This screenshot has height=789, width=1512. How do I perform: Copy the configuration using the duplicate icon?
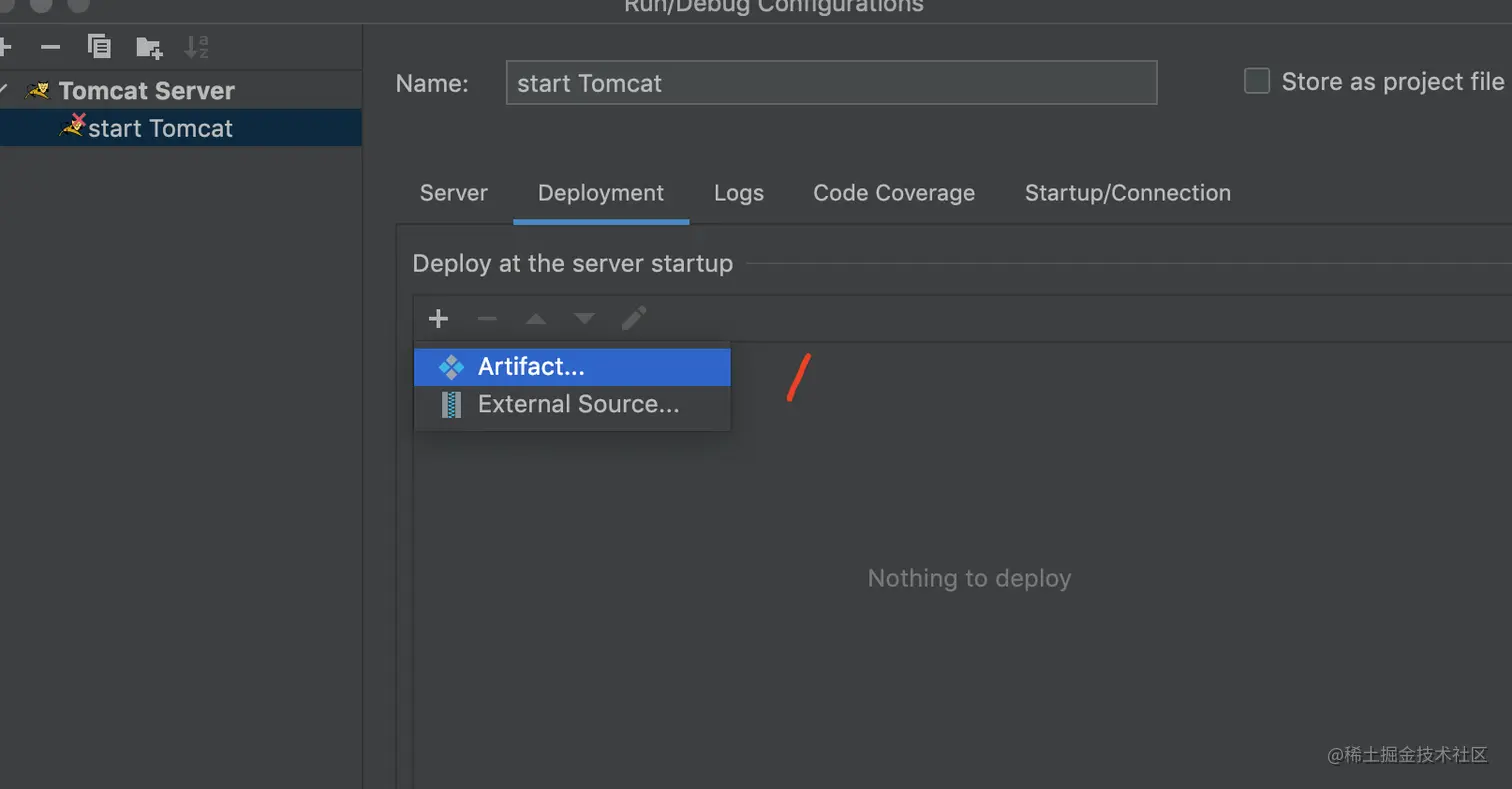99,46
